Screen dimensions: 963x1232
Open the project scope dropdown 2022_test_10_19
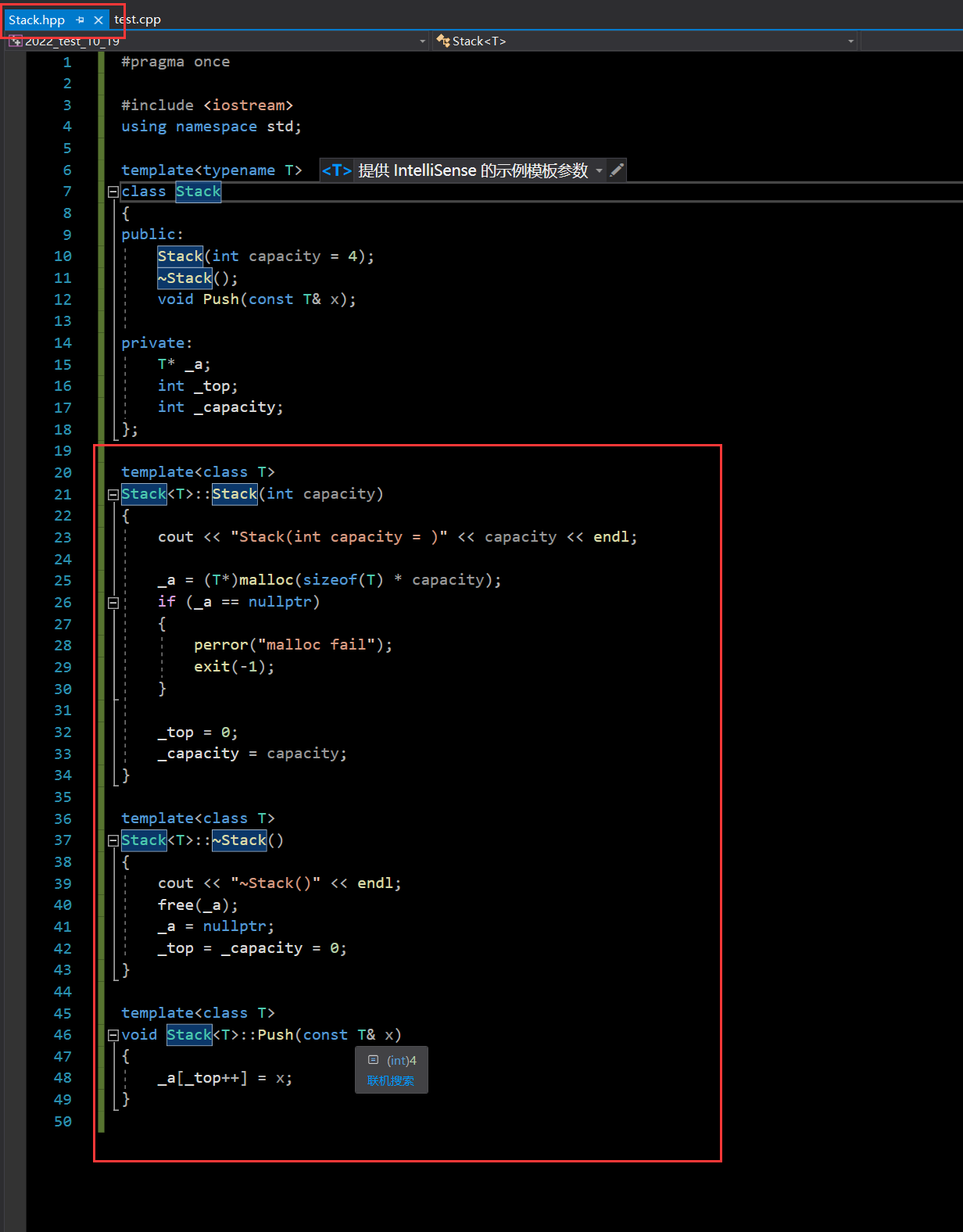(x=217, y=41)
